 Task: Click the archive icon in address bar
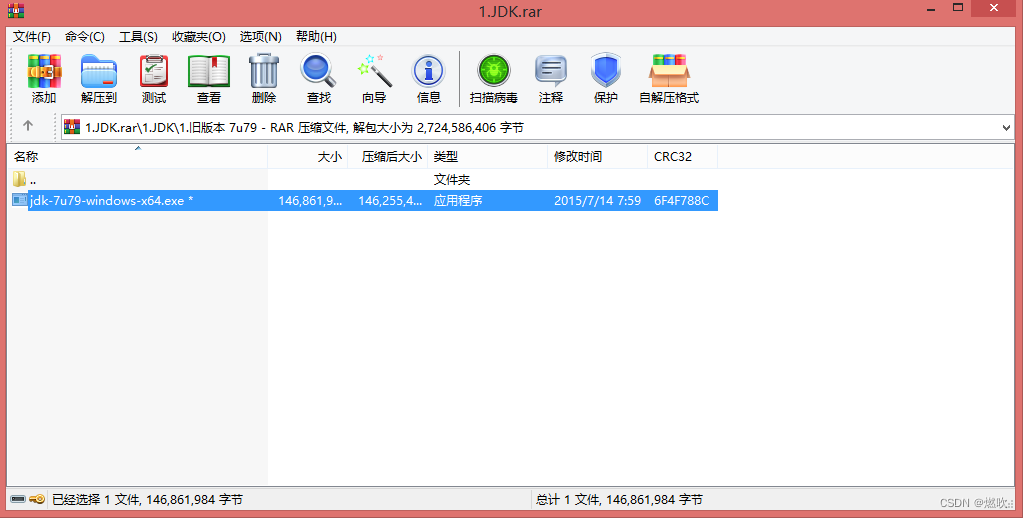pos(72,127)
